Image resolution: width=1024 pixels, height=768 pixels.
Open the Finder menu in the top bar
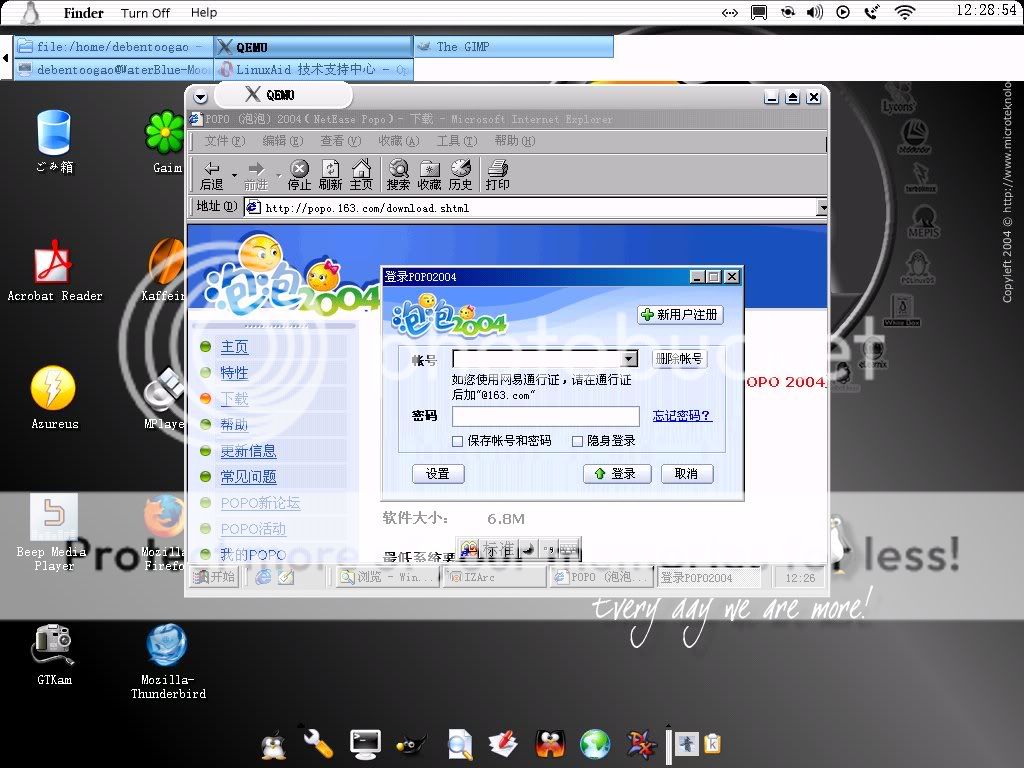84,13
